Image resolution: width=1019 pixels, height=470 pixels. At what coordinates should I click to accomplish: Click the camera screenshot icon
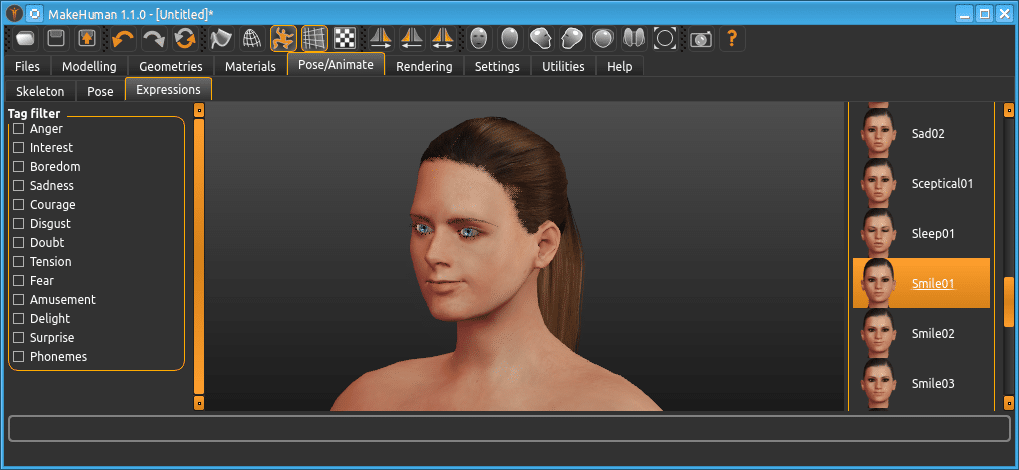(x=702, y=39)
